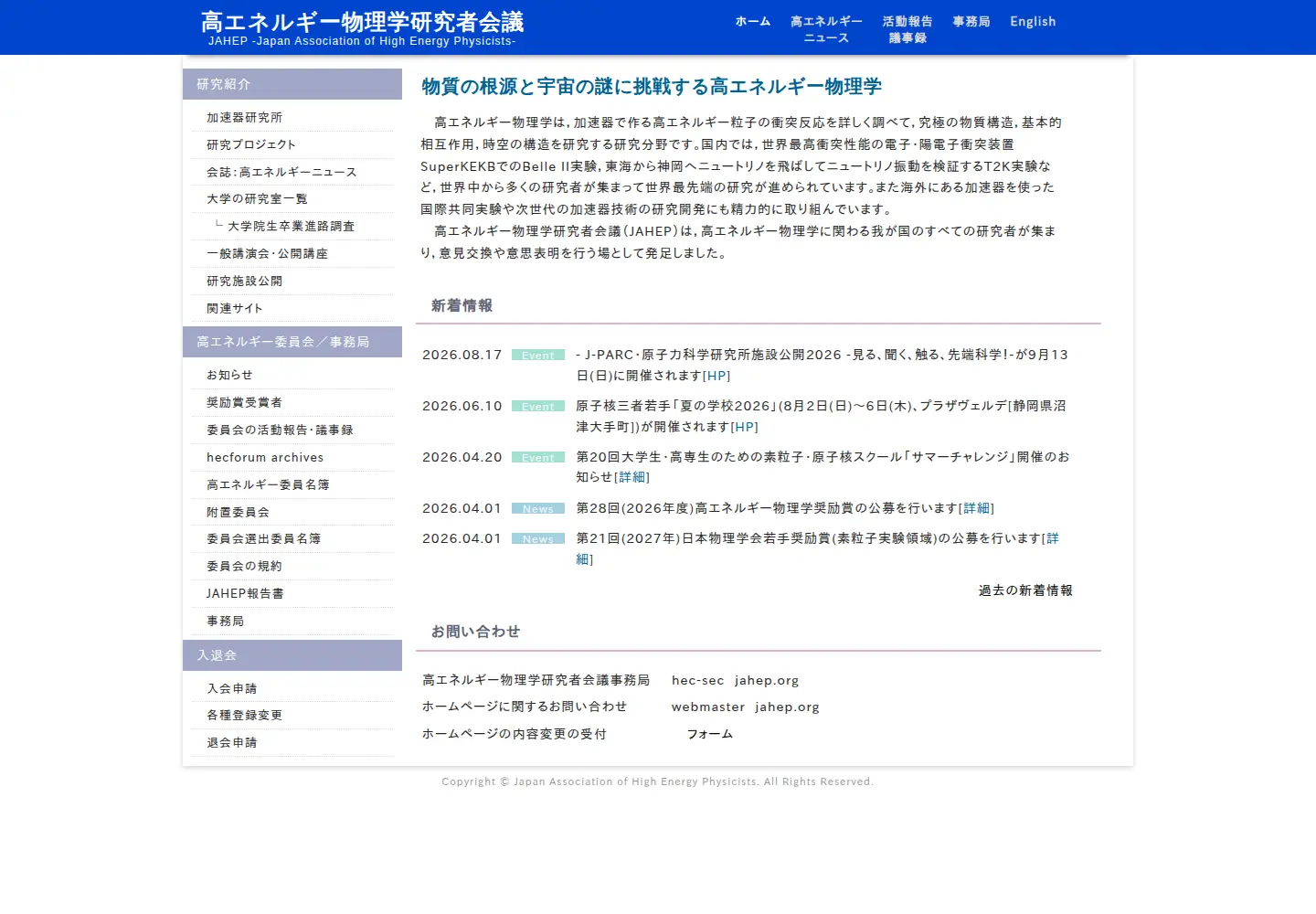This screenshot has width=1316, height=914.
Task: Click the News tag for 第28回奨励賞
Action: (x=537, y=509)
